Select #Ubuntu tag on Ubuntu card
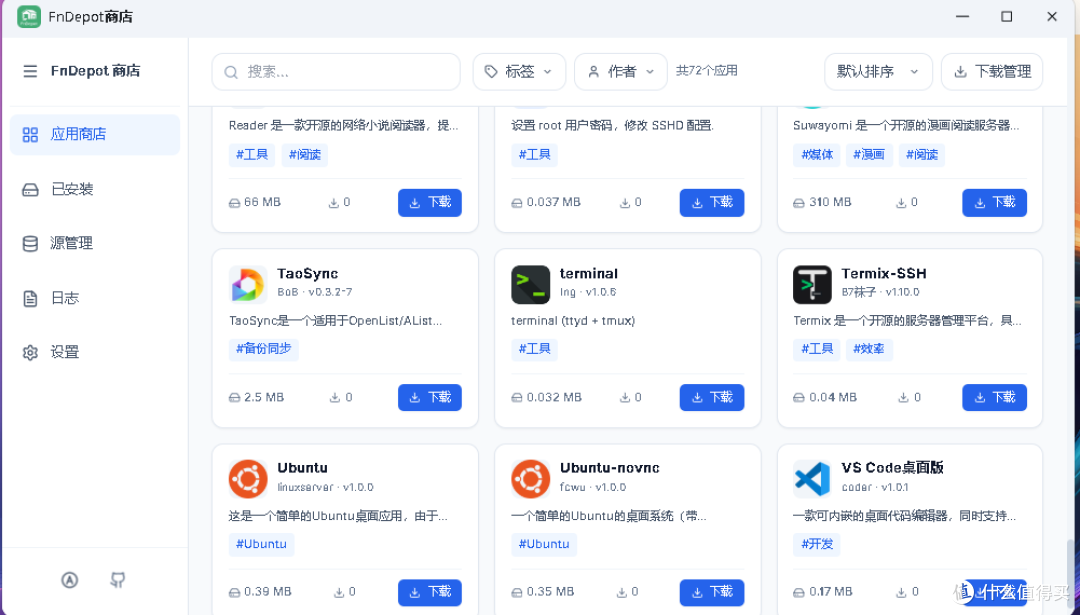The height and width of the screenshot is (615, 1080). (x=262, y=544)
